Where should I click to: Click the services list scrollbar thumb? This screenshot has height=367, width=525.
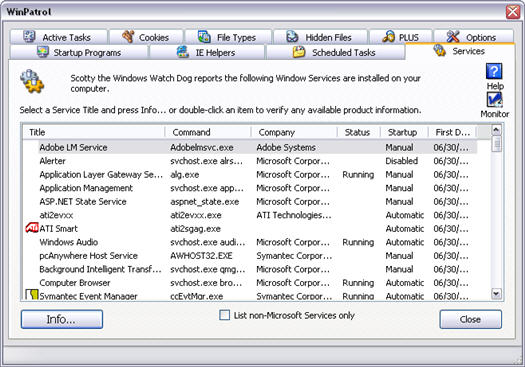click(x=496, y=144)
